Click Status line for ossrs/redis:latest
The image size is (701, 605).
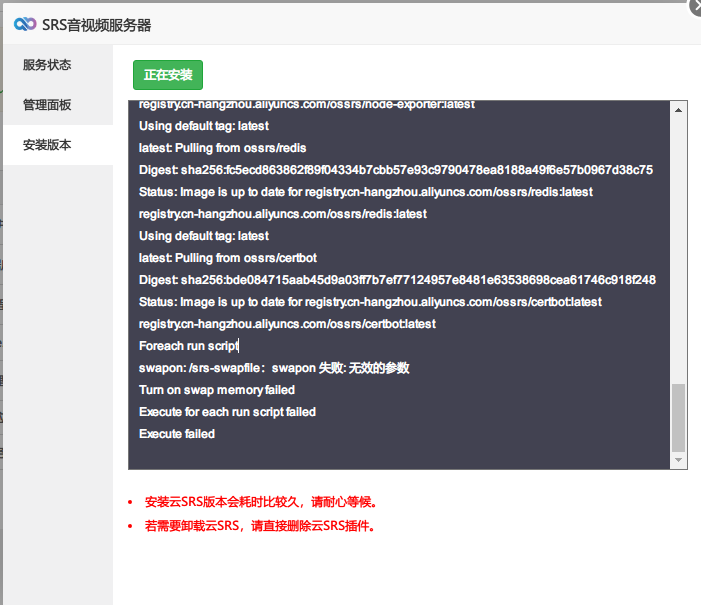click(366, 192)
